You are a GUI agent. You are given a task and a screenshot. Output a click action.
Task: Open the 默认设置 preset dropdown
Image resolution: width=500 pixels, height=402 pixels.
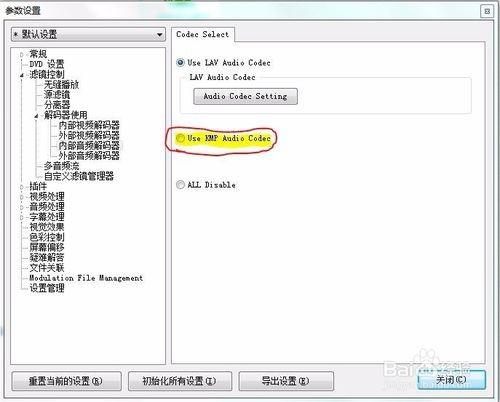88,34
